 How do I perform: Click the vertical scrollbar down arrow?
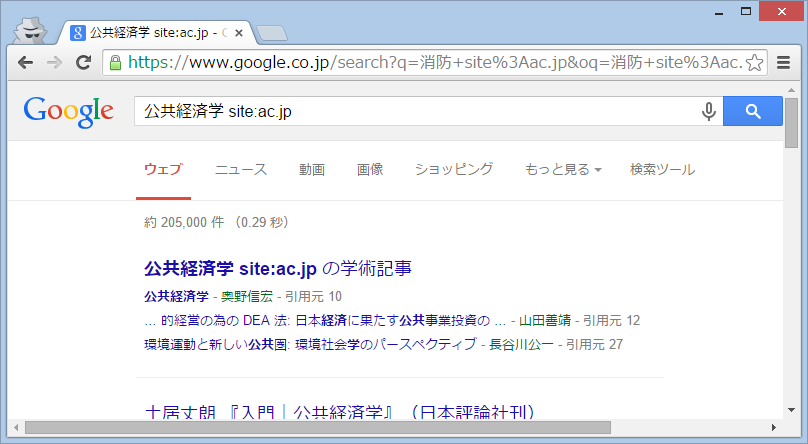[792, 410]
